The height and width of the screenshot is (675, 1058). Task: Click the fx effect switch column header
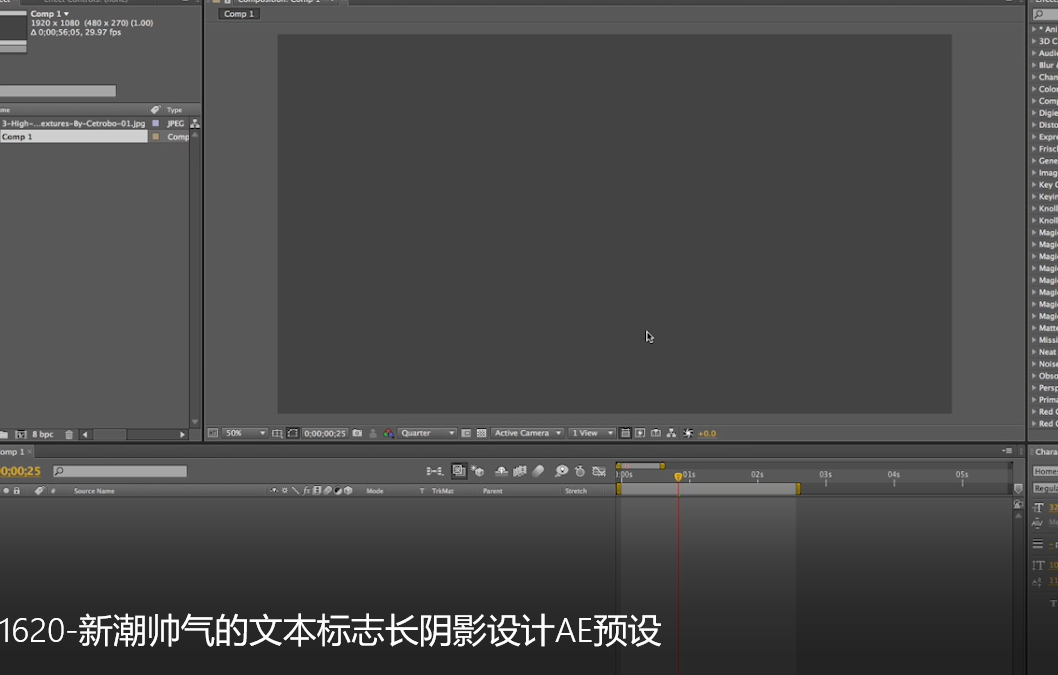tap(306, 491)
